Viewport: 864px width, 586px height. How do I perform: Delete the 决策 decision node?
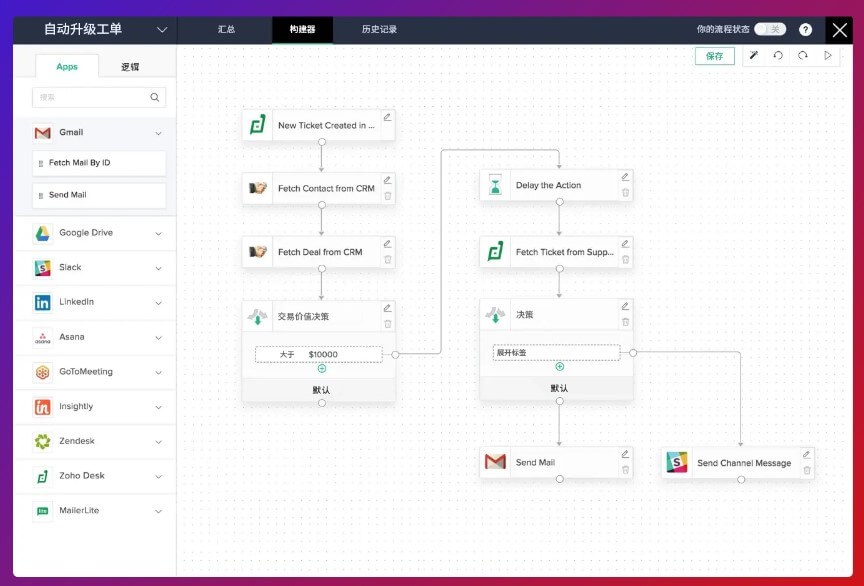pyautogui.click(x=625, y=322)
